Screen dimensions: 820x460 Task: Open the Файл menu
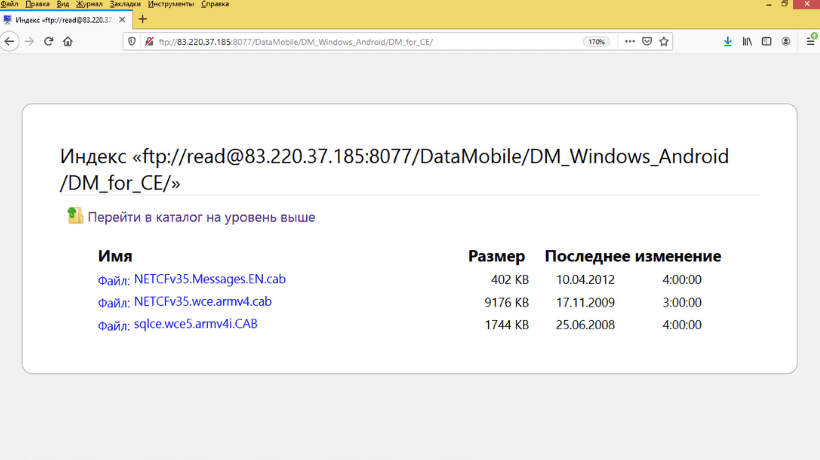pos(9,4)
